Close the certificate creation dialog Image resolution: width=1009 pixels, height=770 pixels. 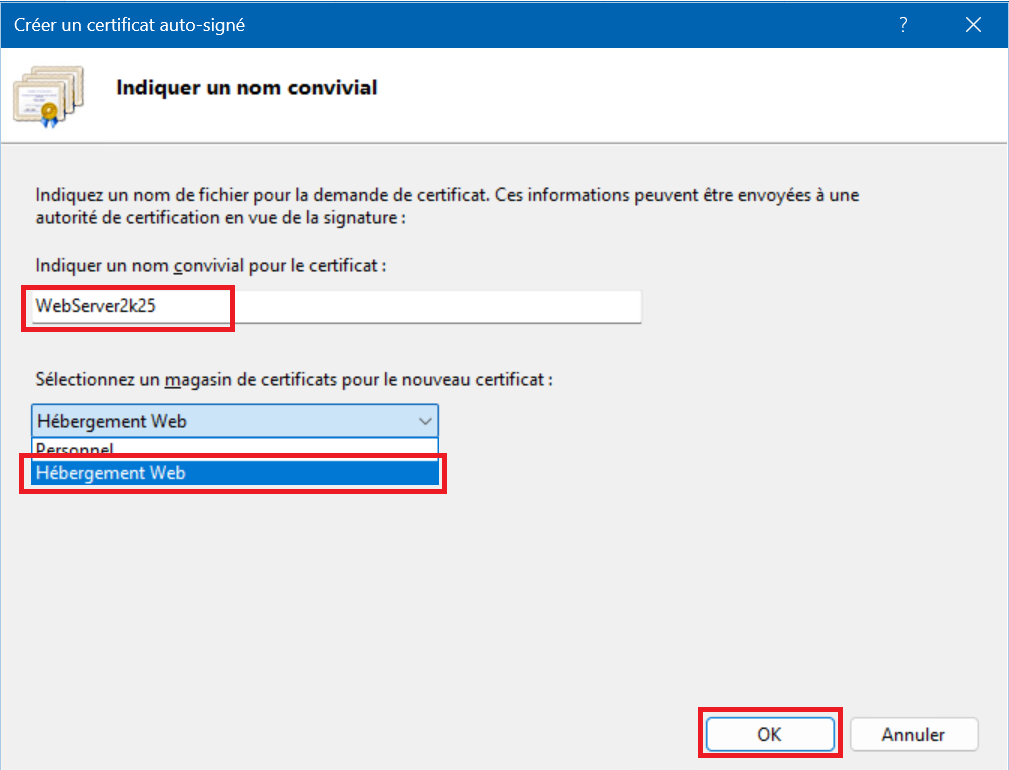click(x=973, y=25)
